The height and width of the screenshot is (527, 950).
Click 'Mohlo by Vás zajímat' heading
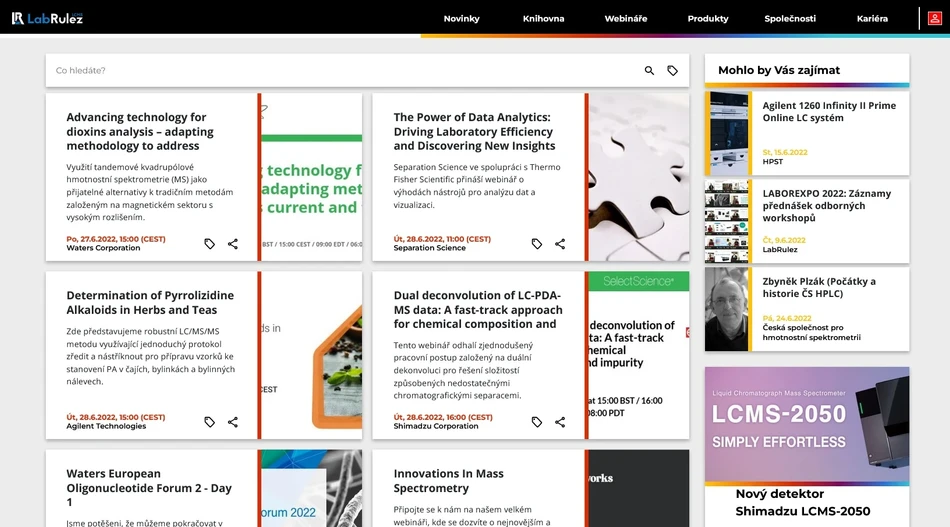[779, 70]
